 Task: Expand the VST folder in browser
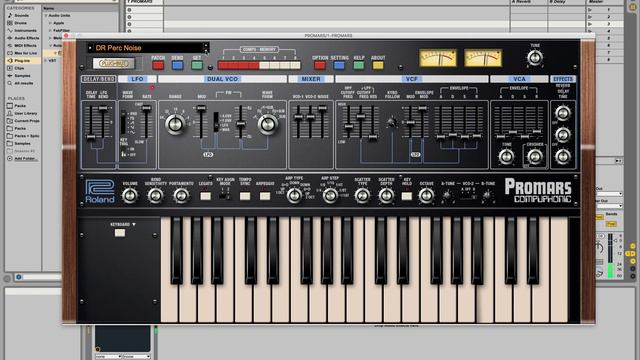(x=46, y=60)
